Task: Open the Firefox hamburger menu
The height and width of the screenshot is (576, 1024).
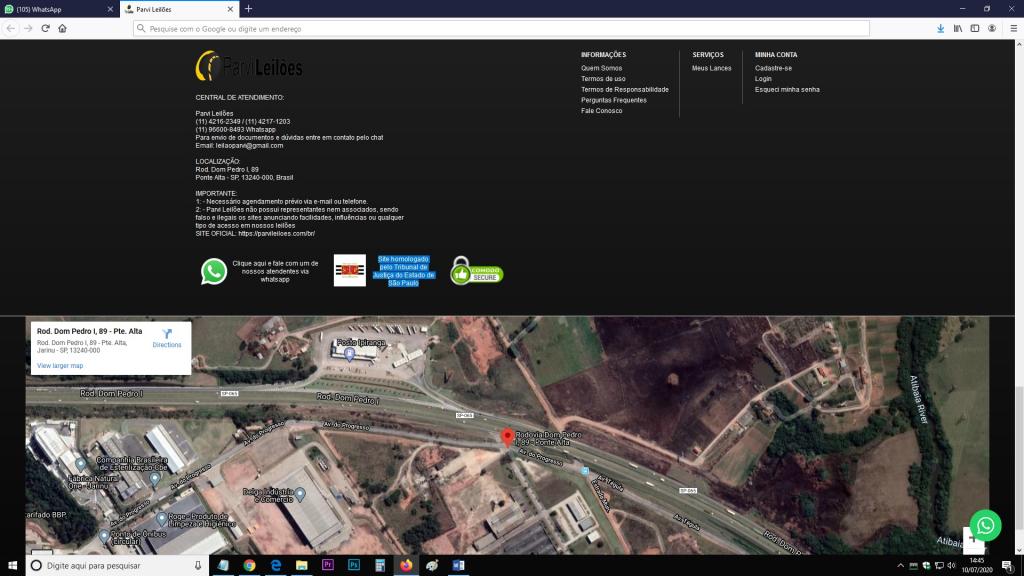Action: point(1010,29)
